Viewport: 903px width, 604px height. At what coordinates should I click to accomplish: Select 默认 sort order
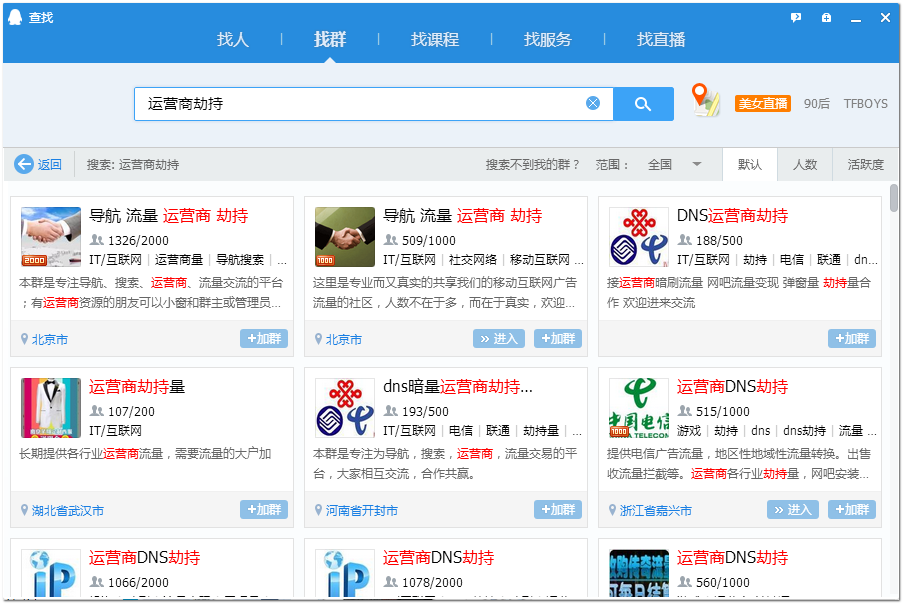(750, 165)
